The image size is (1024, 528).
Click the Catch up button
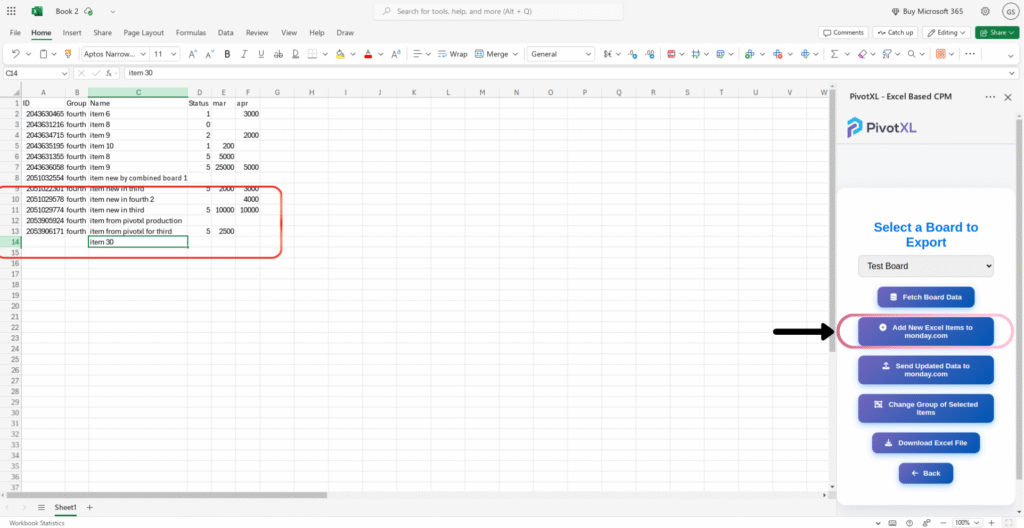tap(895, 33)
